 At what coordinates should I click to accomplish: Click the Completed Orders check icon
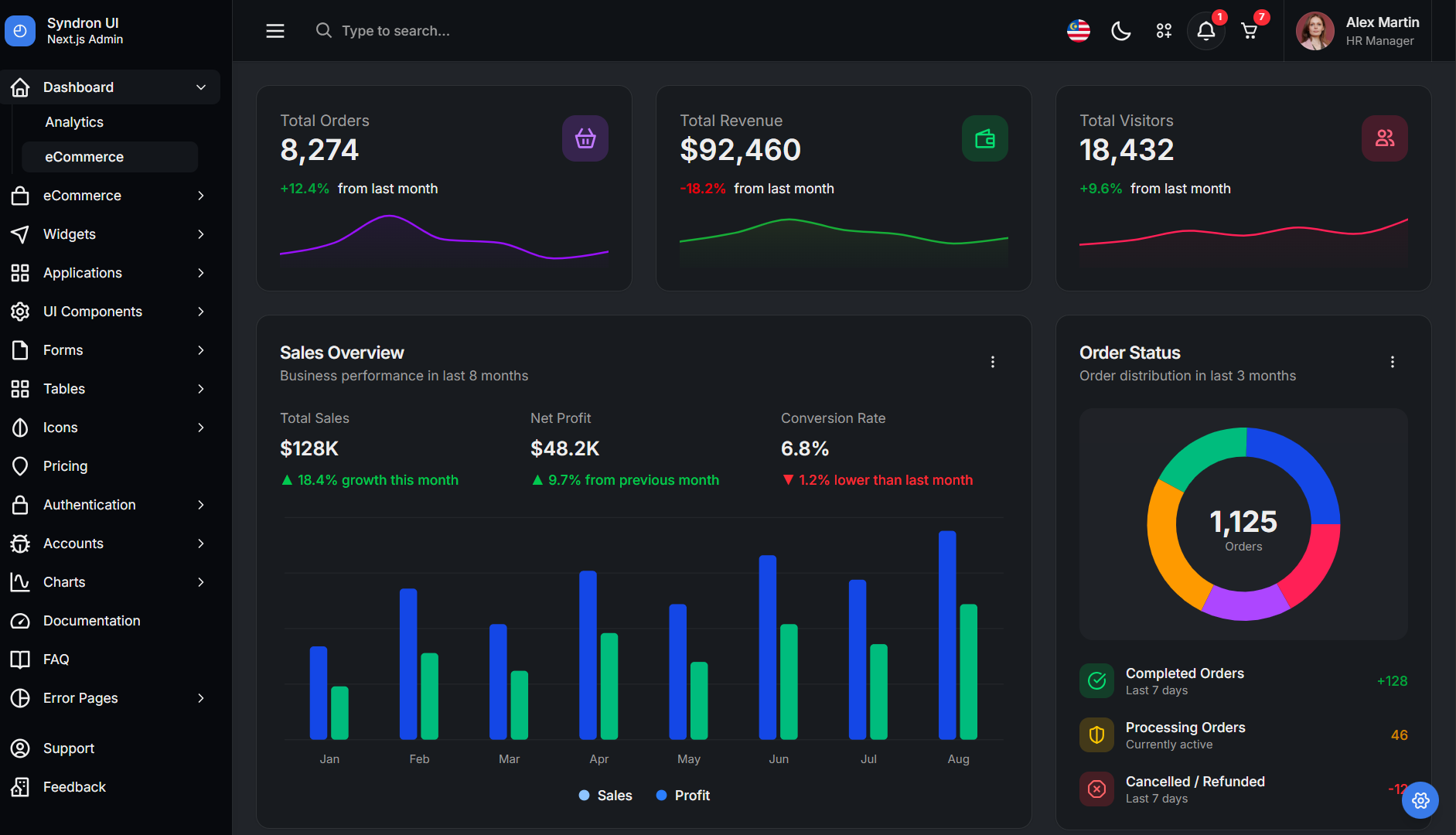(x=1097, y=681)
